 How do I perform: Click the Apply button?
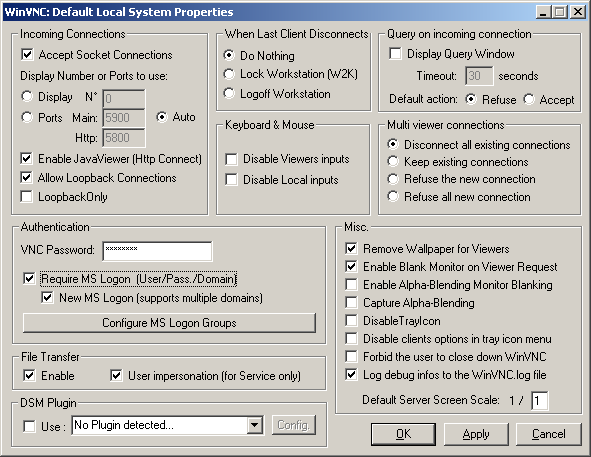(476, 434)
